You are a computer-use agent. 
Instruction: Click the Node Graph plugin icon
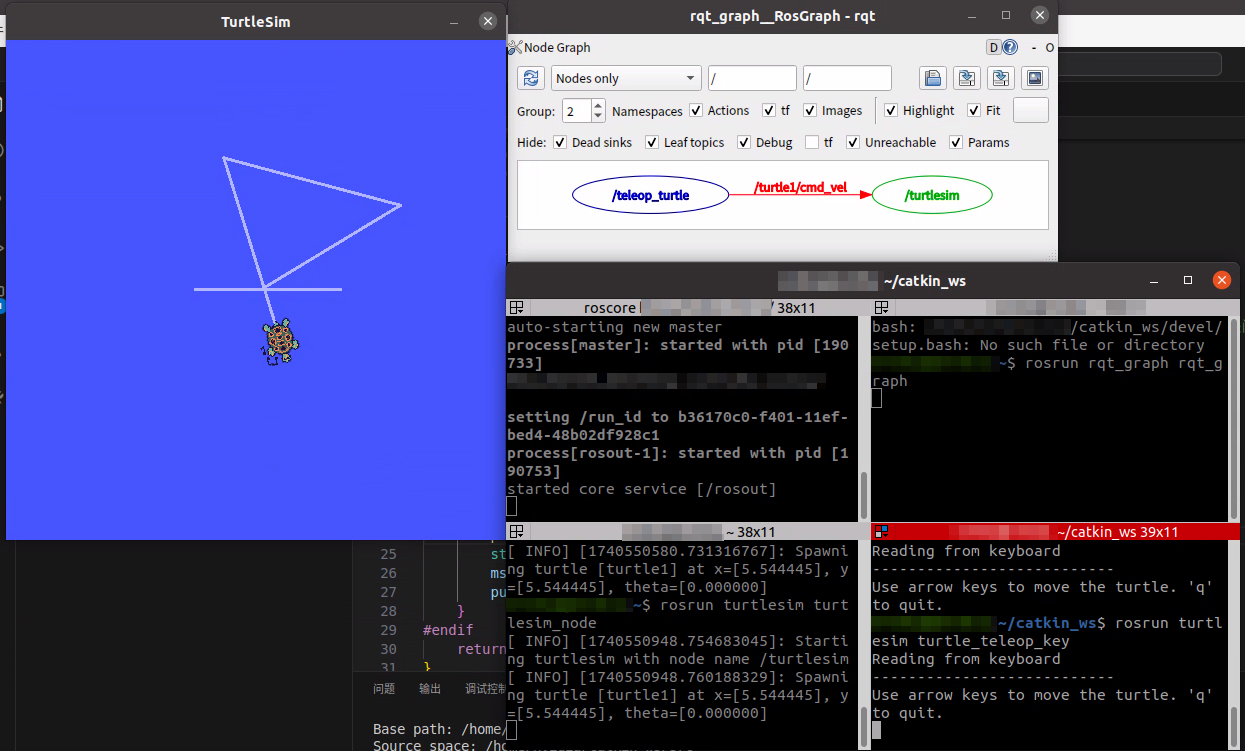(x=515, y=47)
